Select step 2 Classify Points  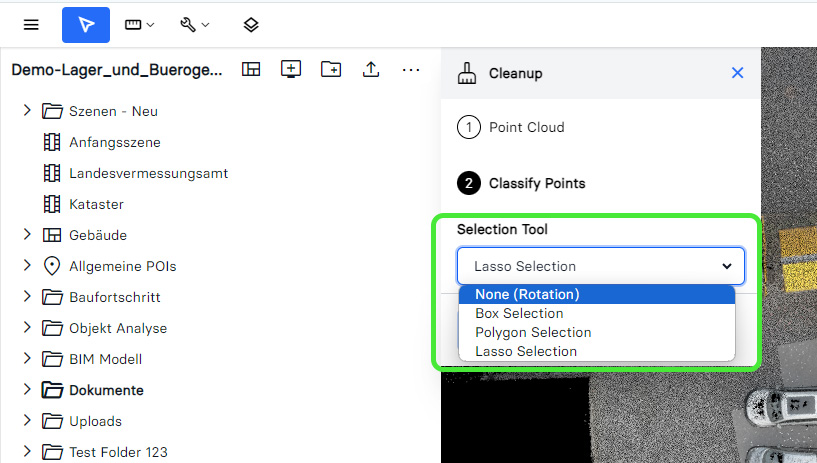[536, 183]
